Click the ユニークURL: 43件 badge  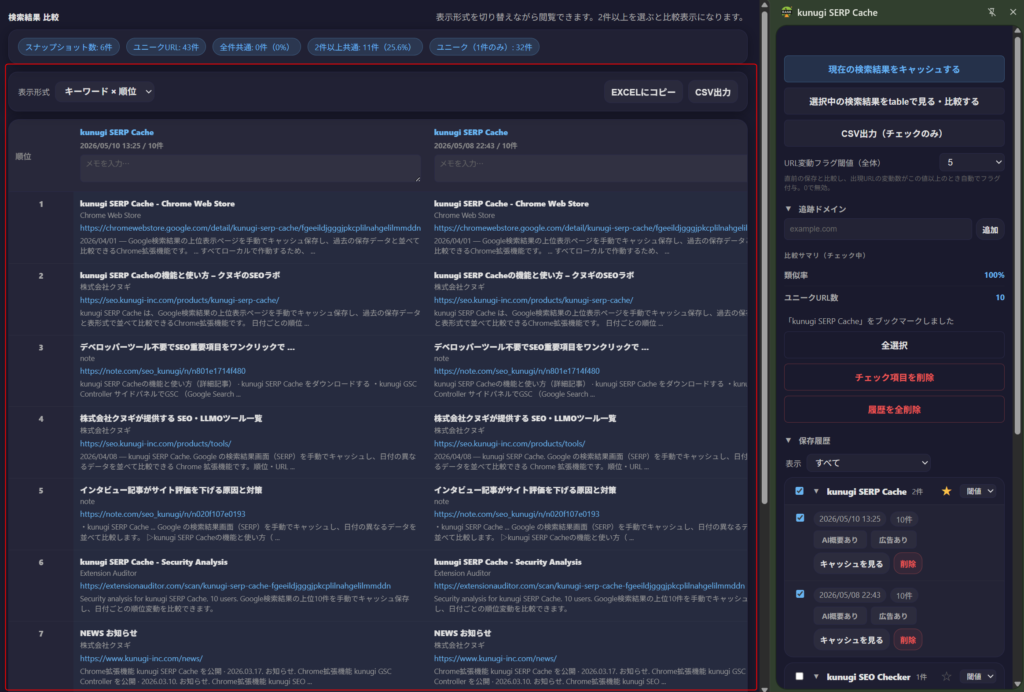pyautogui.click(x=166, y=47)
